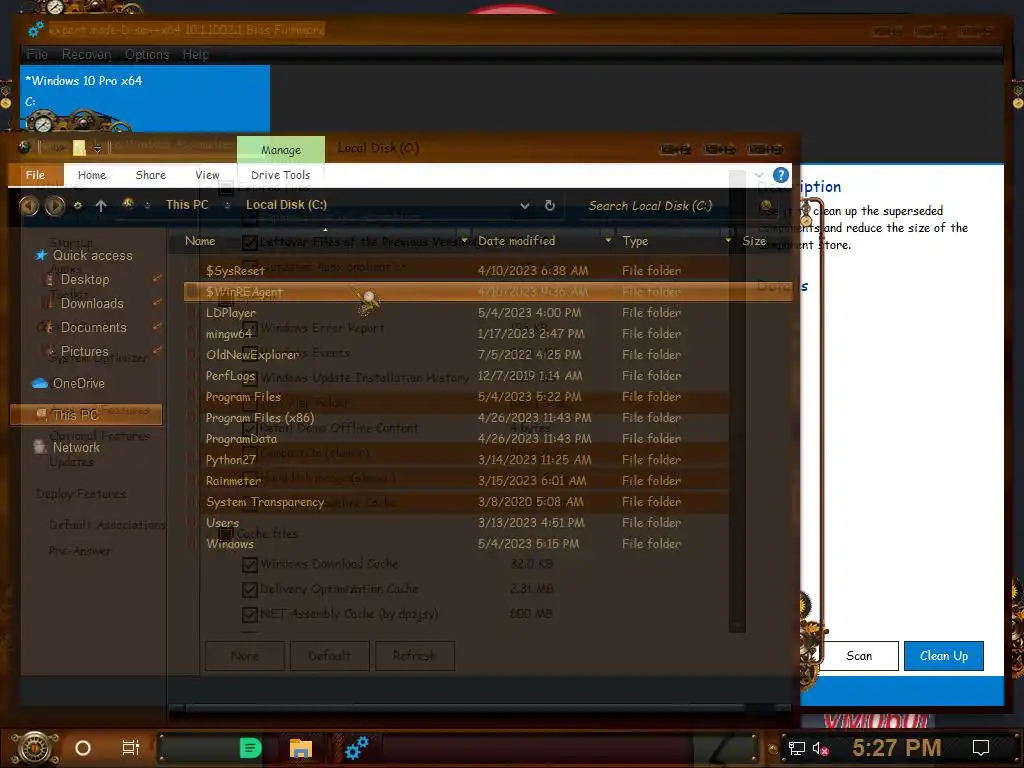Select the Windows 10 Pro x64 image tile
Viewport: 1024px width, 768px height.
(x=144, y=98)
